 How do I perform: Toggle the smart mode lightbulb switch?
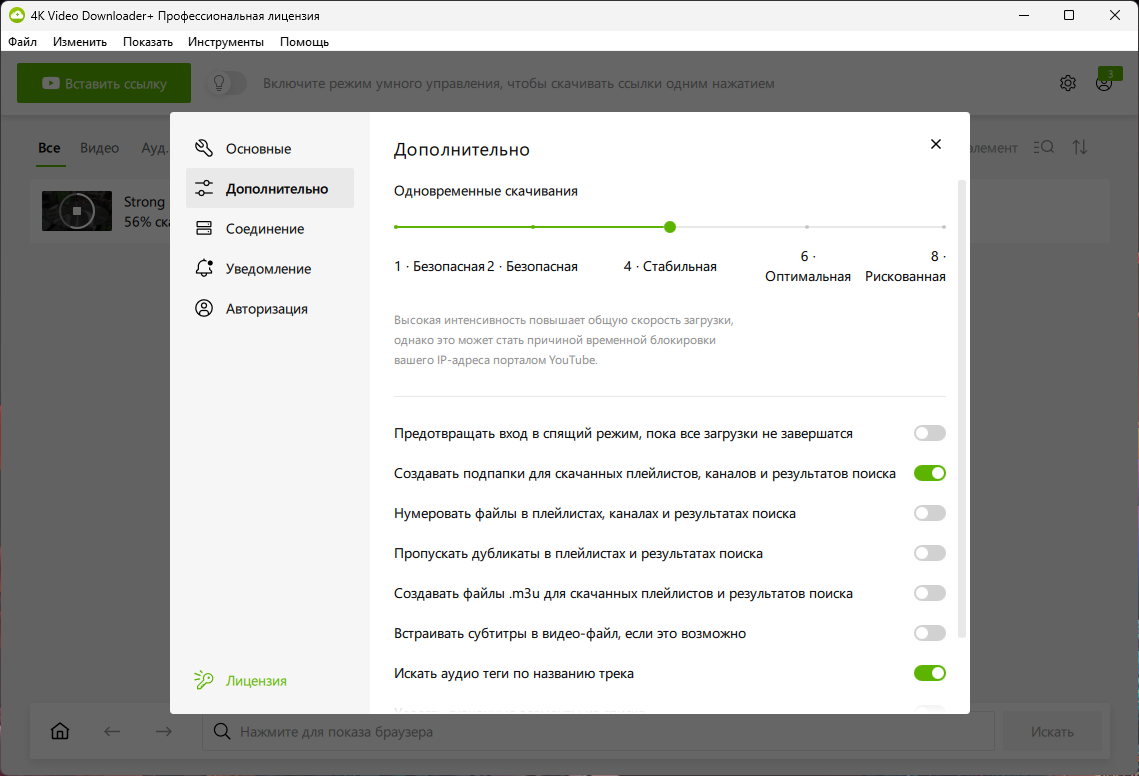coord(226,83)
